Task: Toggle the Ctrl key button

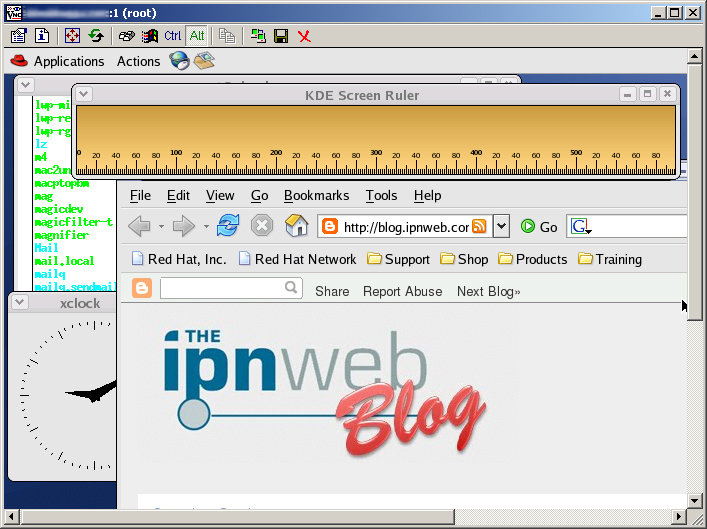Action: click(x=172, y=36)
